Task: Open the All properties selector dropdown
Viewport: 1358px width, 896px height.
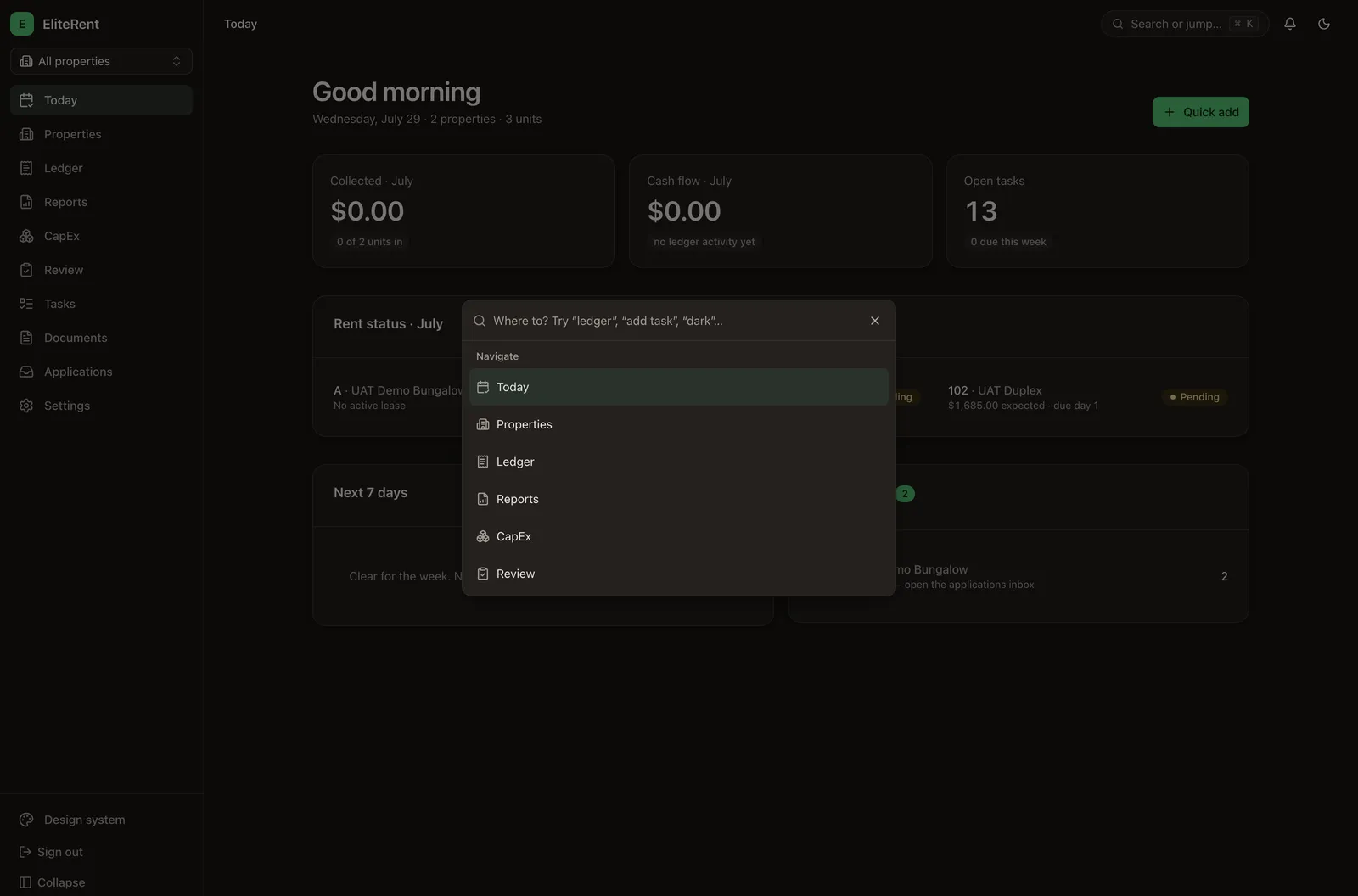Action: [101, 61]
